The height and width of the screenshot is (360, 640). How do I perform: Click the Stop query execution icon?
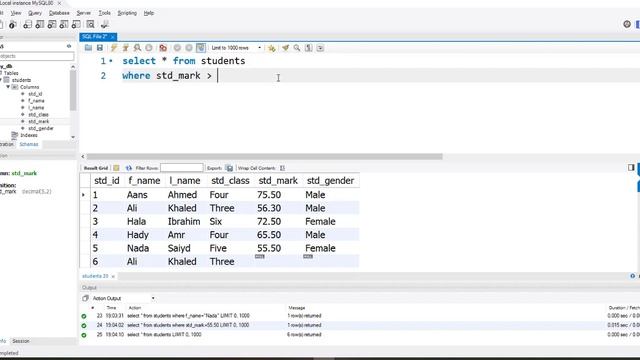click(149, 48)
